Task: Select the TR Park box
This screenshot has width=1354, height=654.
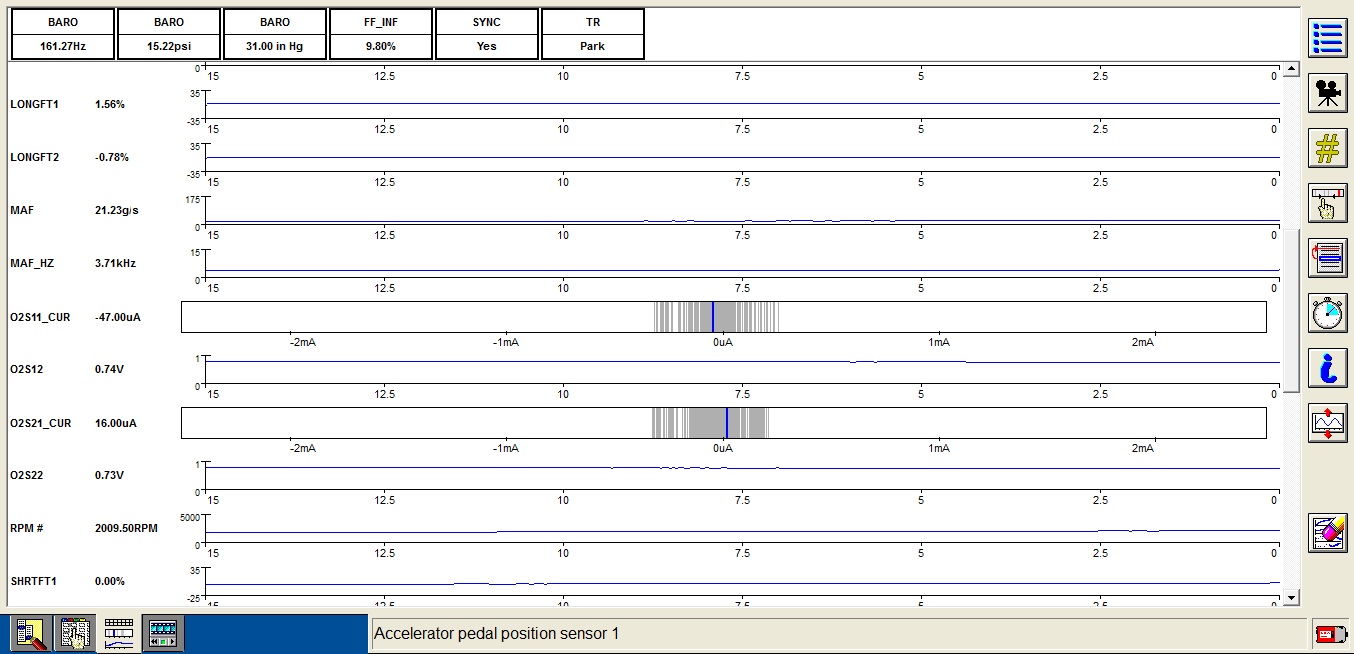Action: (x=592, y=34)
